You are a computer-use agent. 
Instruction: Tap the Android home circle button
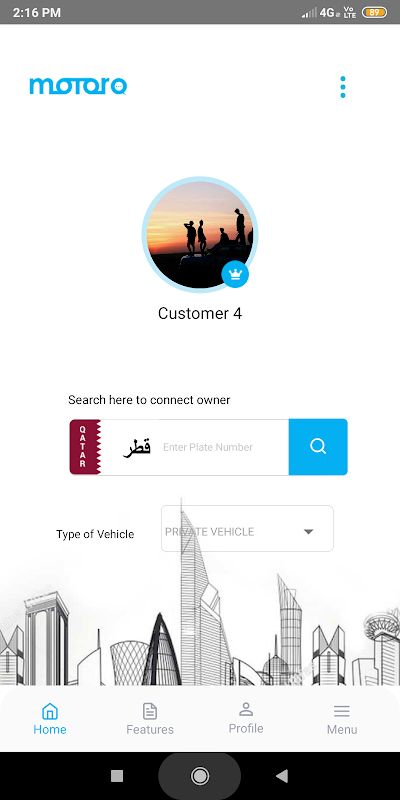(x=199, y=776)
